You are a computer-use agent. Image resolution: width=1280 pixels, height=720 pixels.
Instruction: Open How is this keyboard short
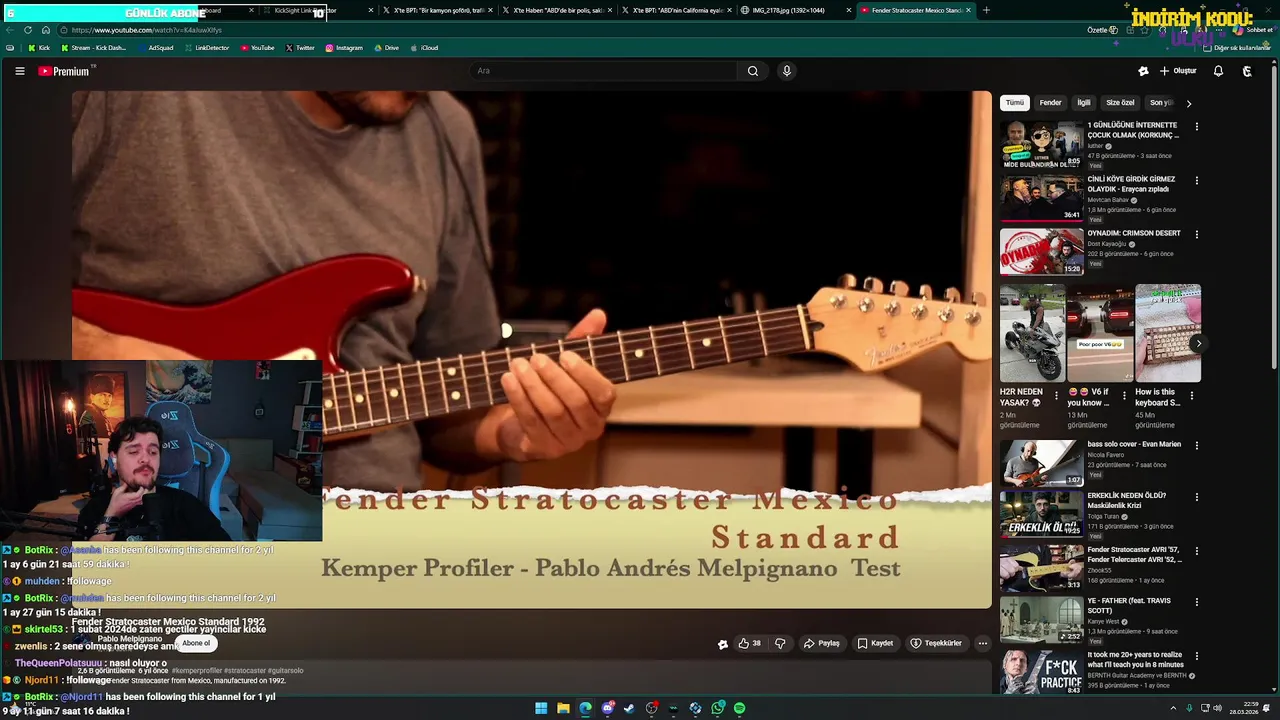click(1168, 333)
